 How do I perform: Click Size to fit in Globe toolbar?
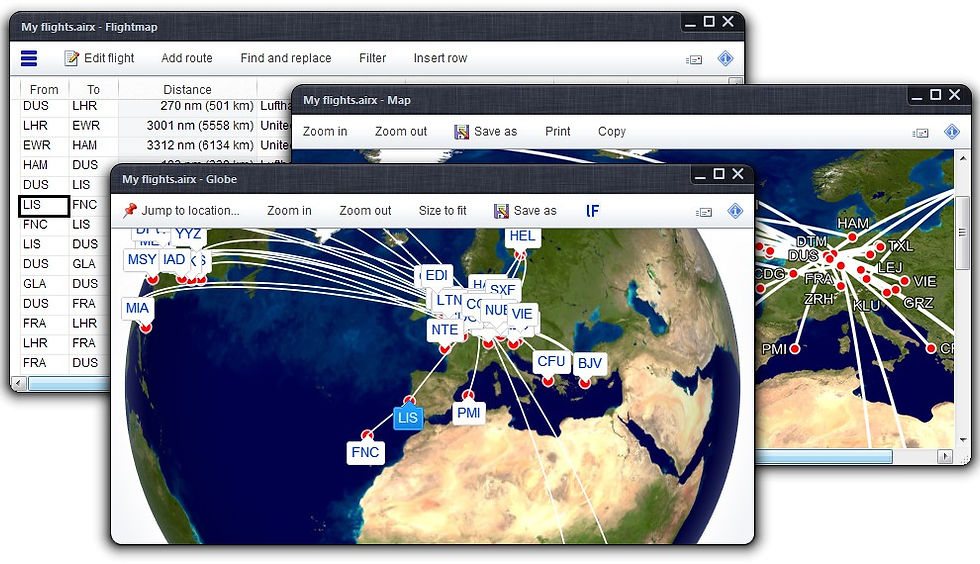(x=442, y=211)
